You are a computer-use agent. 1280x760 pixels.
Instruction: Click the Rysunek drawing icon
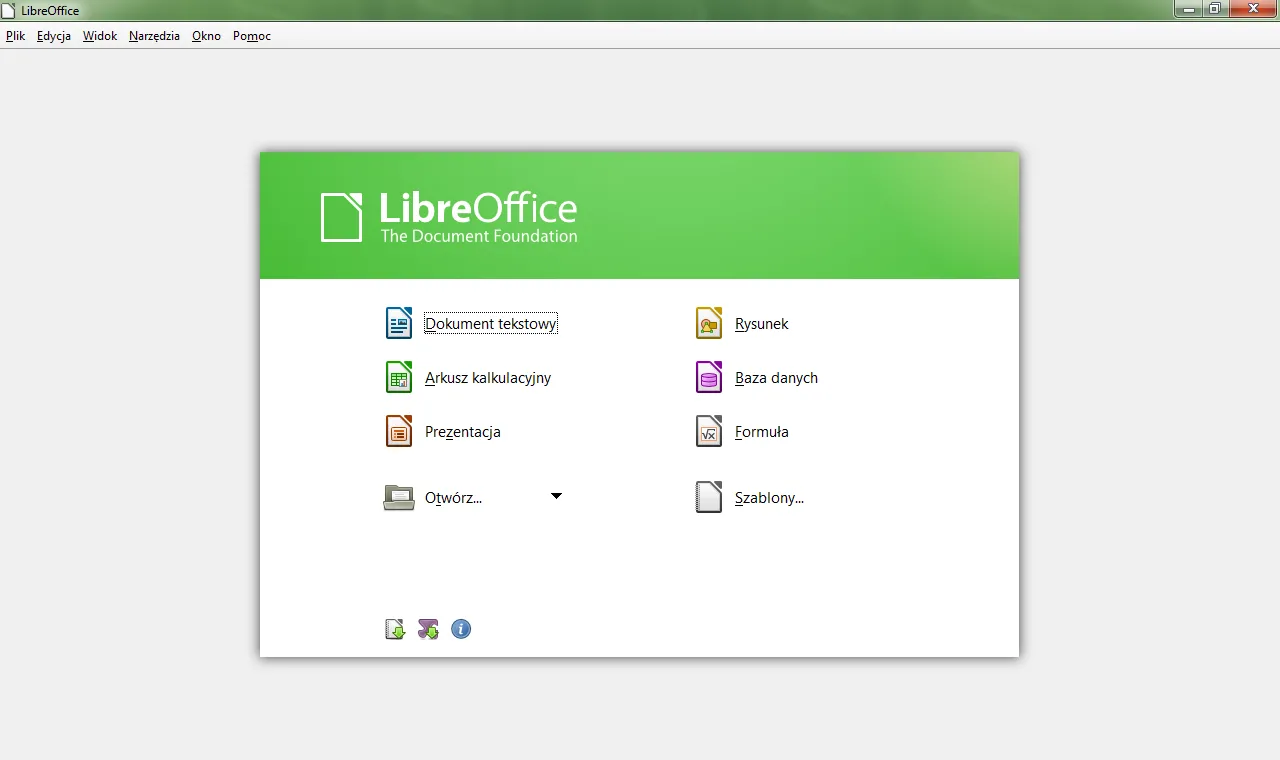[709, 323]
